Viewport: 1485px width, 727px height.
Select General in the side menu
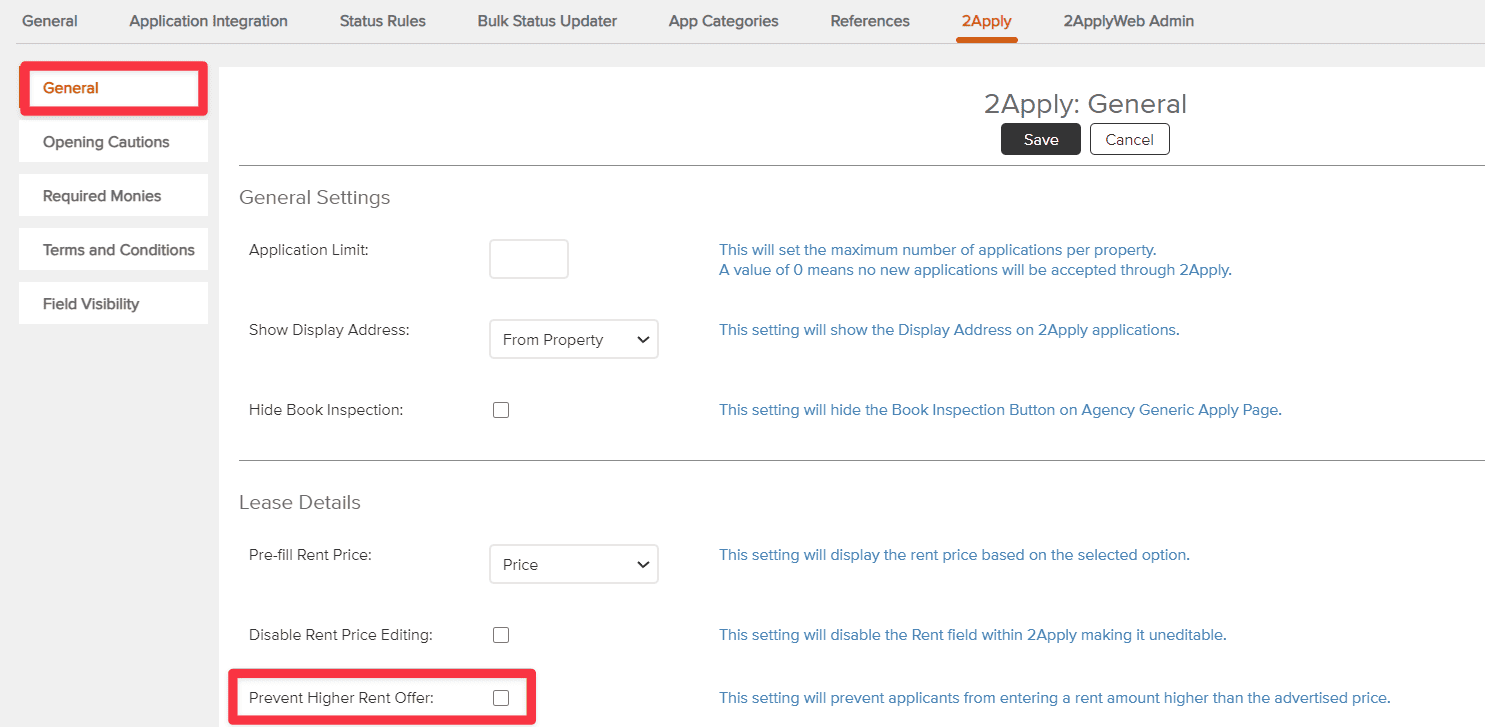tap(113, 88)
